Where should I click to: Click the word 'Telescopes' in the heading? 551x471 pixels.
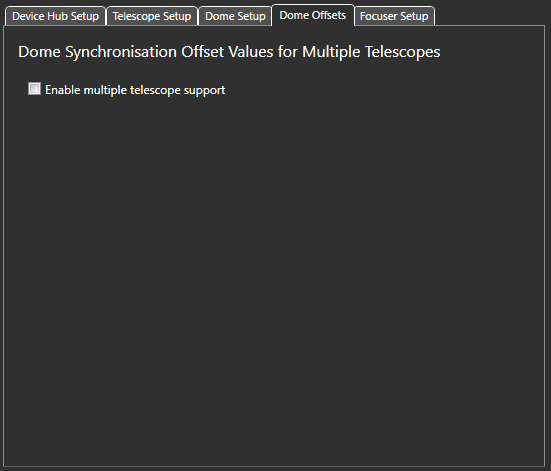click(402, 52)
